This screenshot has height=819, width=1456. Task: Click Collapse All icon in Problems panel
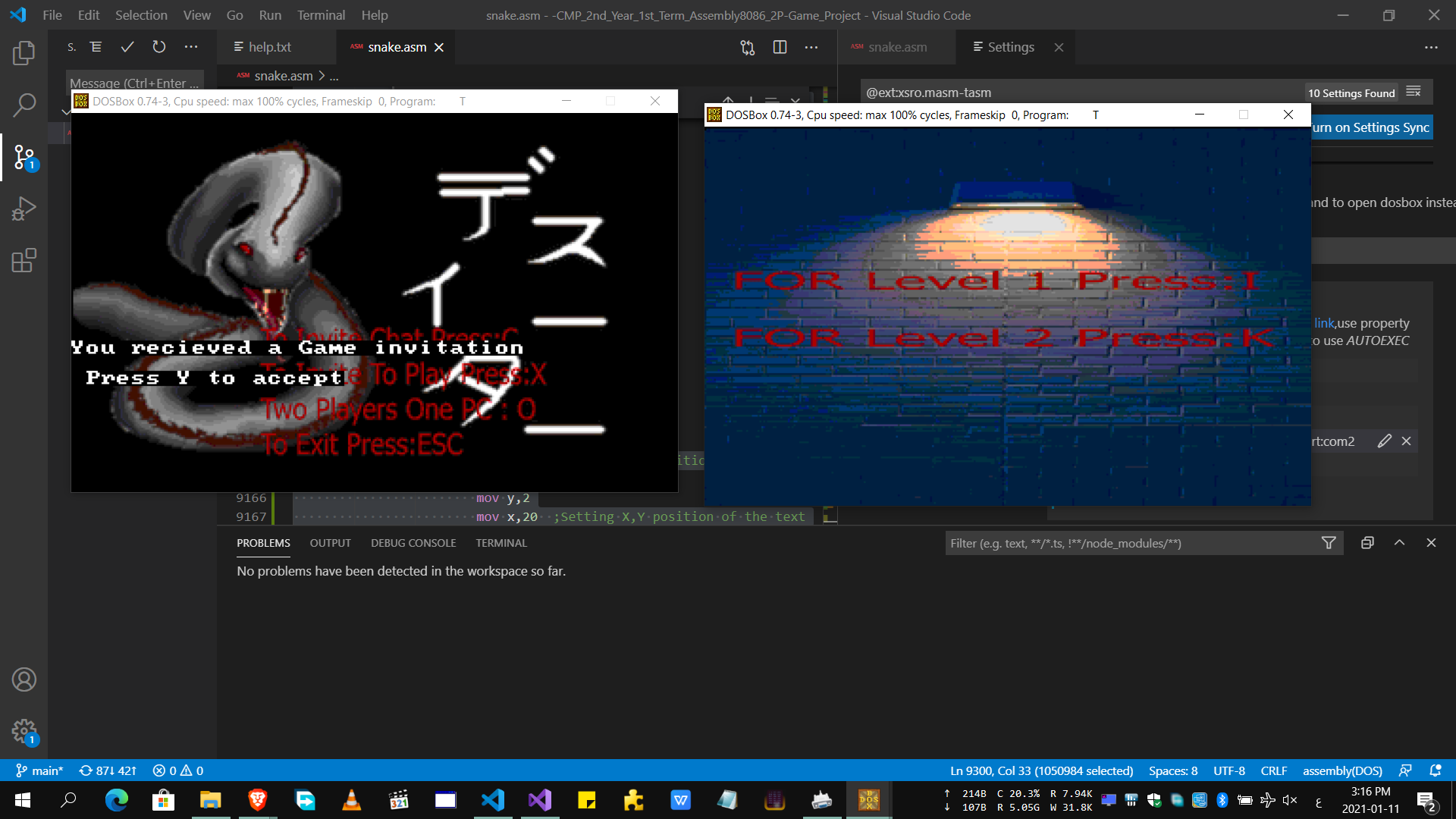pos(1367,543)
